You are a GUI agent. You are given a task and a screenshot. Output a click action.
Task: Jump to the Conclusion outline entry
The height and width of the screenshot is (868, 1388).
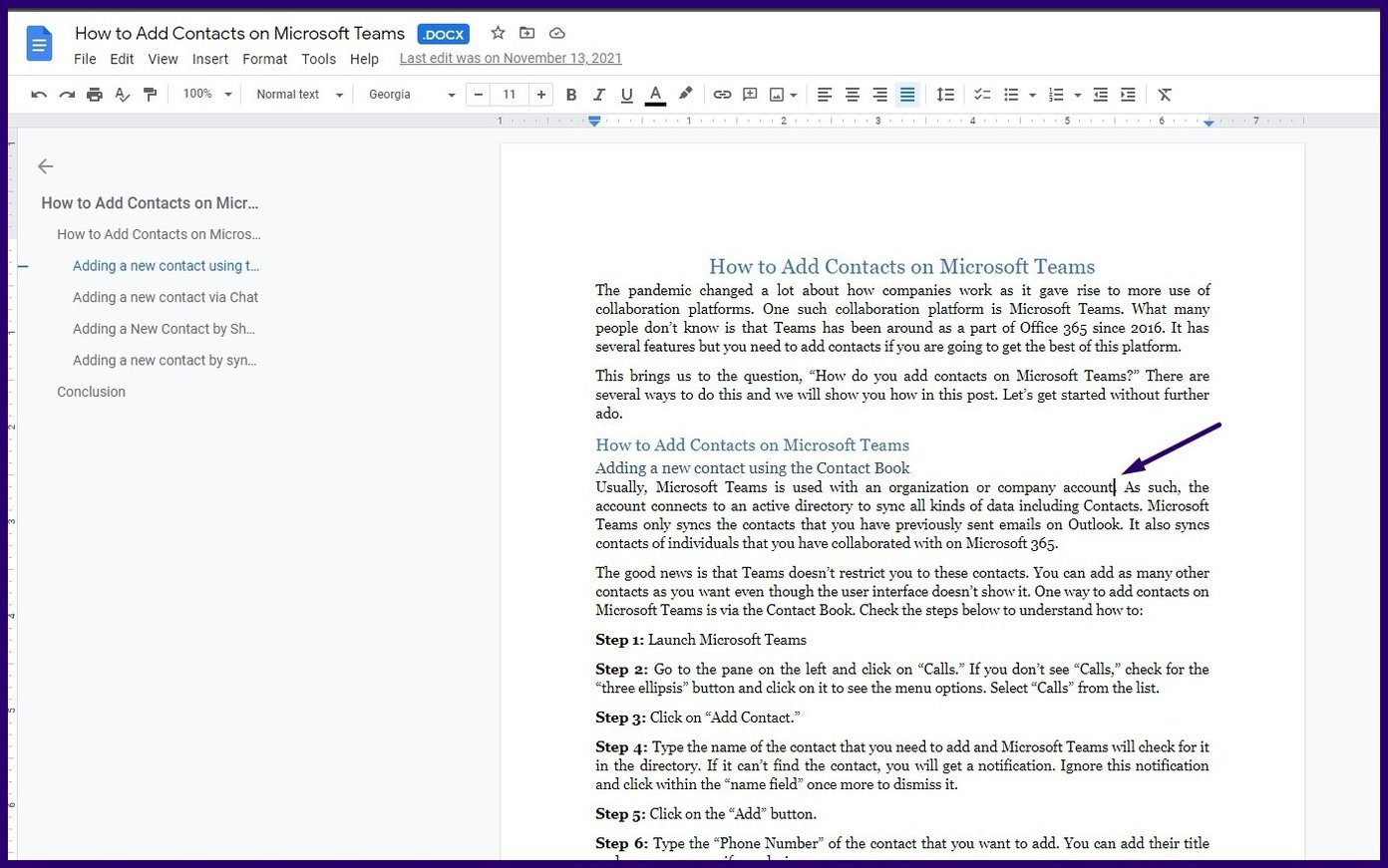point(92,392)
